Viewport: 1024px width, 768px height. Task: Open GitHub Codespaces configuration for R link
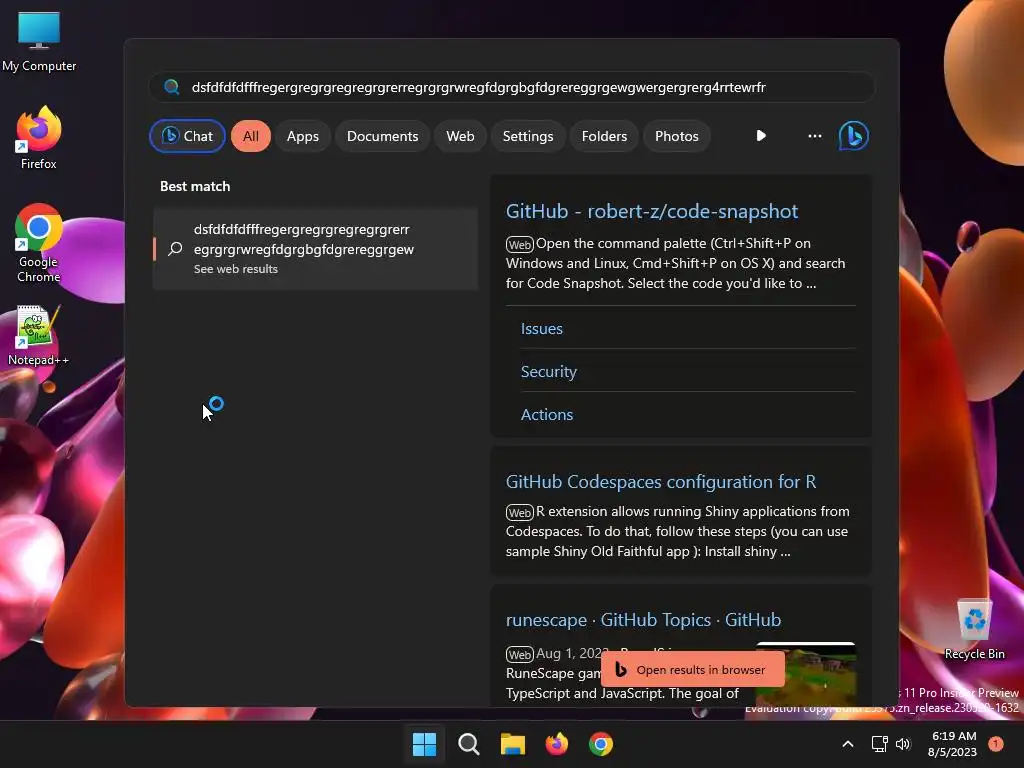click(661, 481)
